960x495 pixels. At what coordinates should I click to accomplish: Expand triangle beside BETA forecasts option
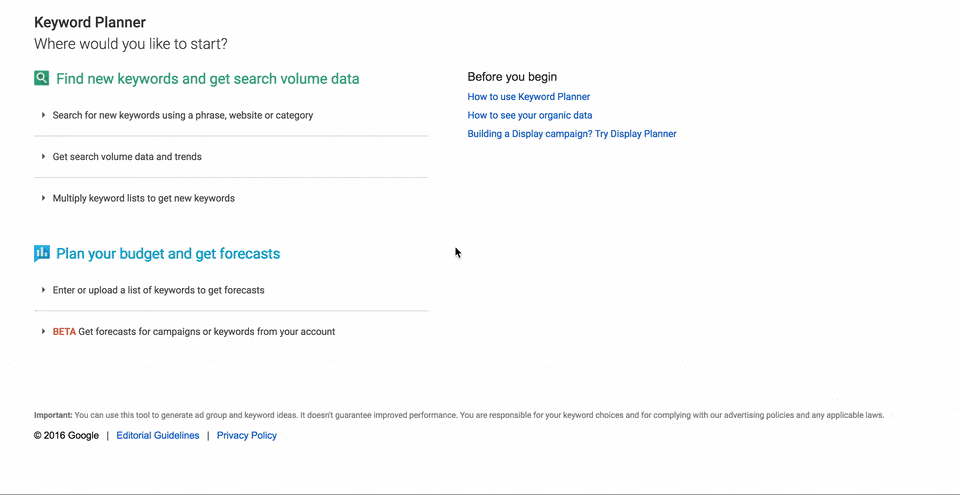tap(43, 331)
